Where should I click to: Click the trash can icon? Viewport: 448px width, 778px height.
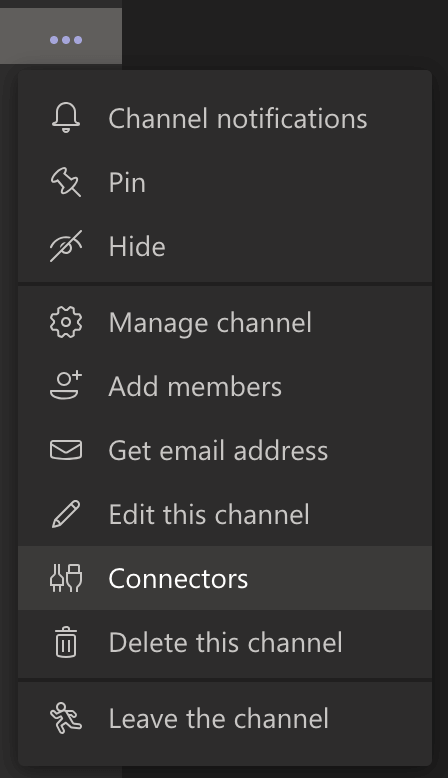coord(66,642)
